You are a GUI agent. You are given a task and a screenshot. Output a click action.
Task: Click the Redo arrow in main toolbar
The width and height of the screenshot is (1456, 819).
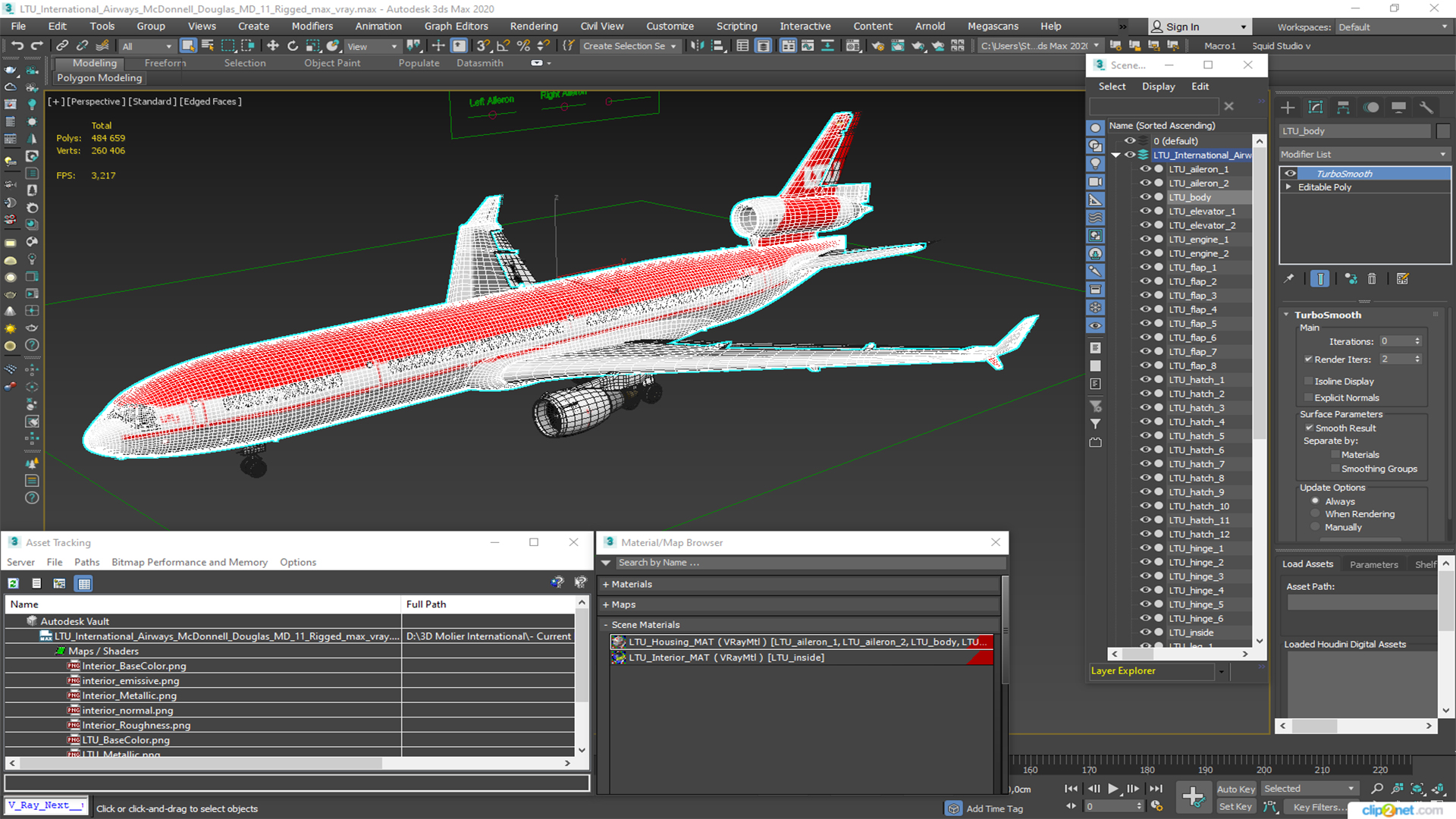click(x=36, y=45)
